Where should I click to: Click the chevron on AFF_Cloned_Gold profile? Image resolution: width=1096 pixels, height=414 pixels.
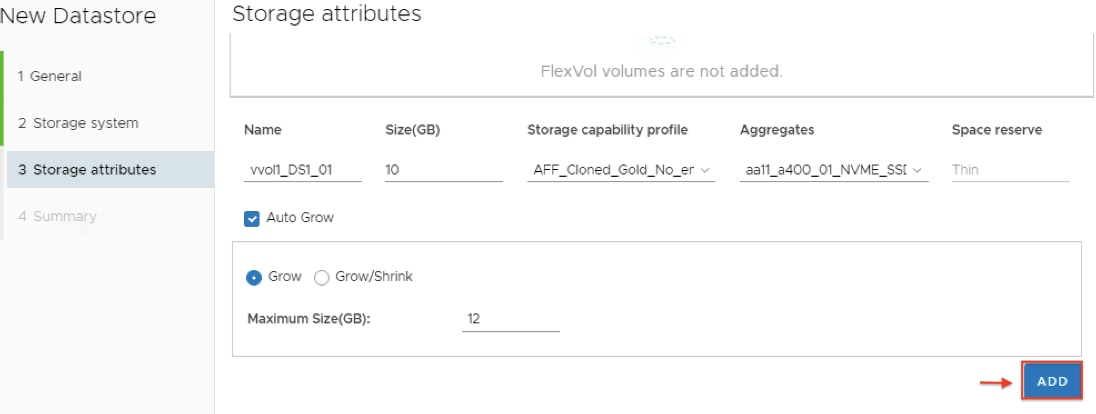click(x=705, y=170)
